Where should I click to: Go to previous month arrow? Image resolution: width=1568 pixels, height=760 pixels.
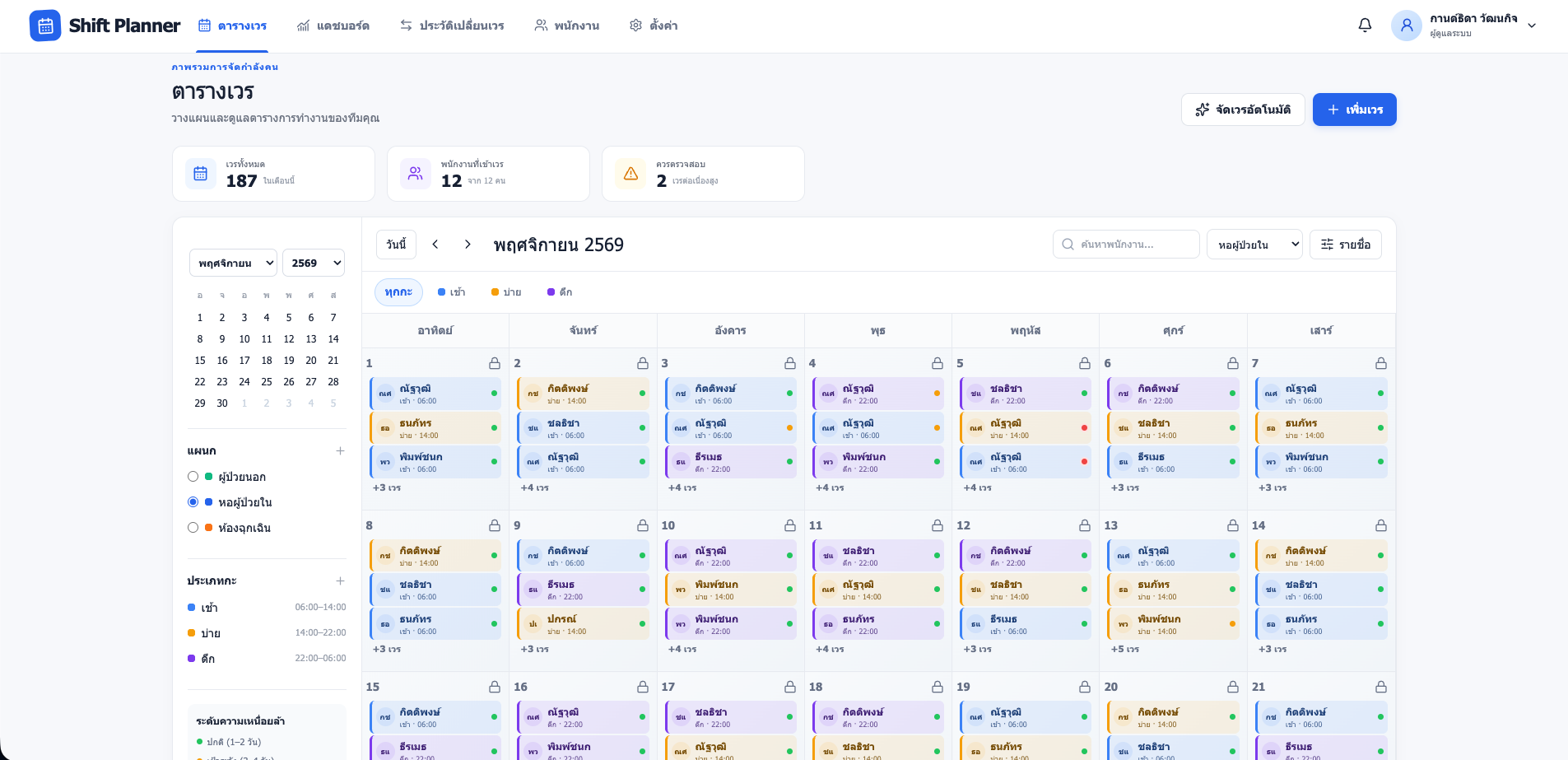435,245
